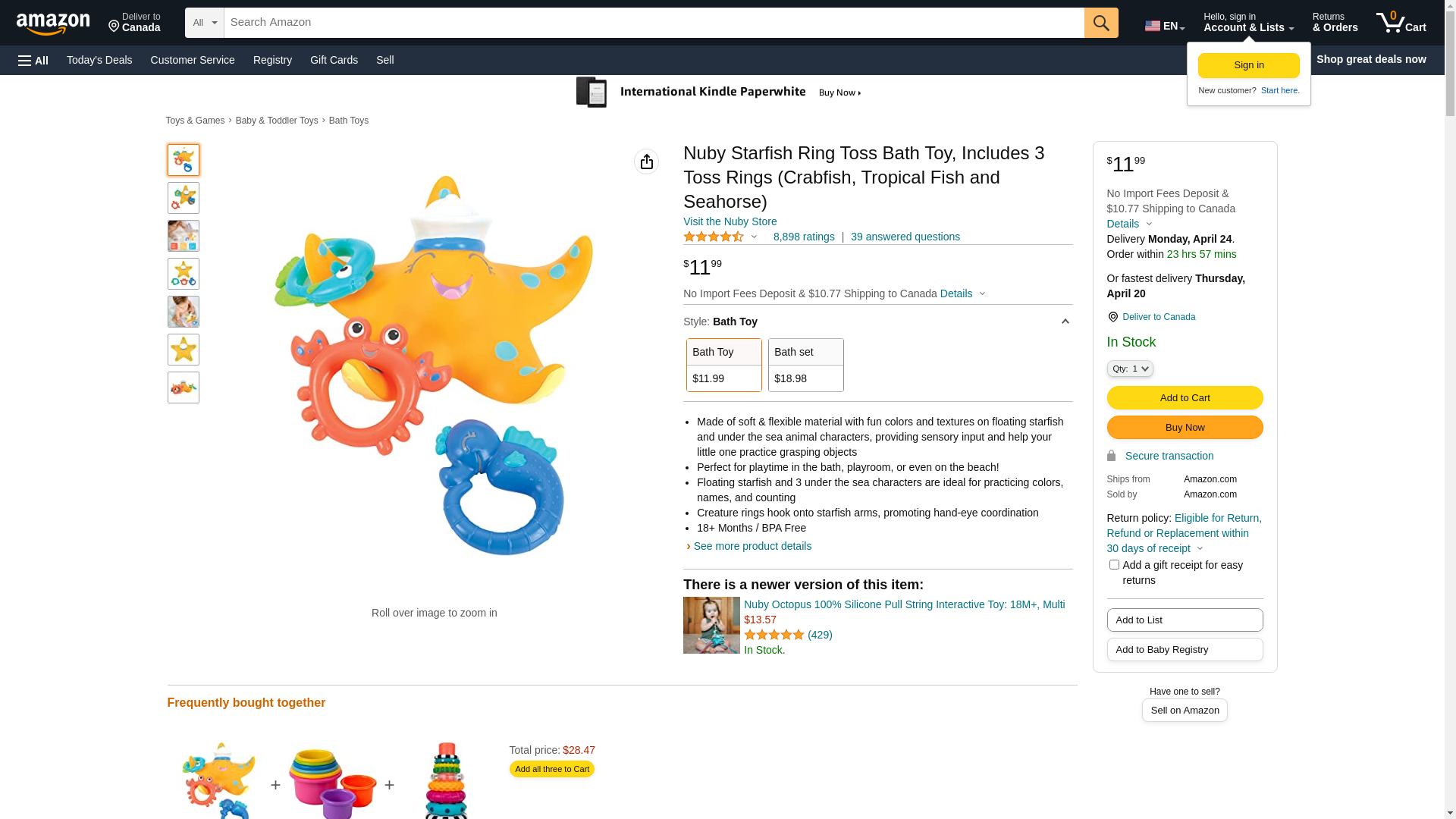This screenshot has width=1456, height=819.
Task: Open the Qty quantity dropdown
Action: click(1129, 369)
